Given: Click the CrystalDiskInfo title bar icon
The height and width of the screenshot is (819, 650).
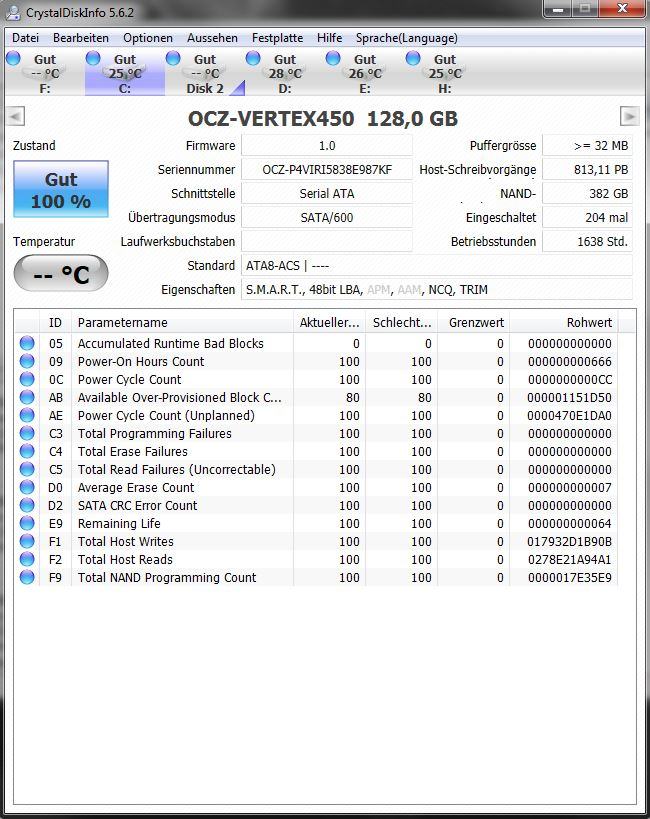Looking at the screenshot, I should [13, 12].
